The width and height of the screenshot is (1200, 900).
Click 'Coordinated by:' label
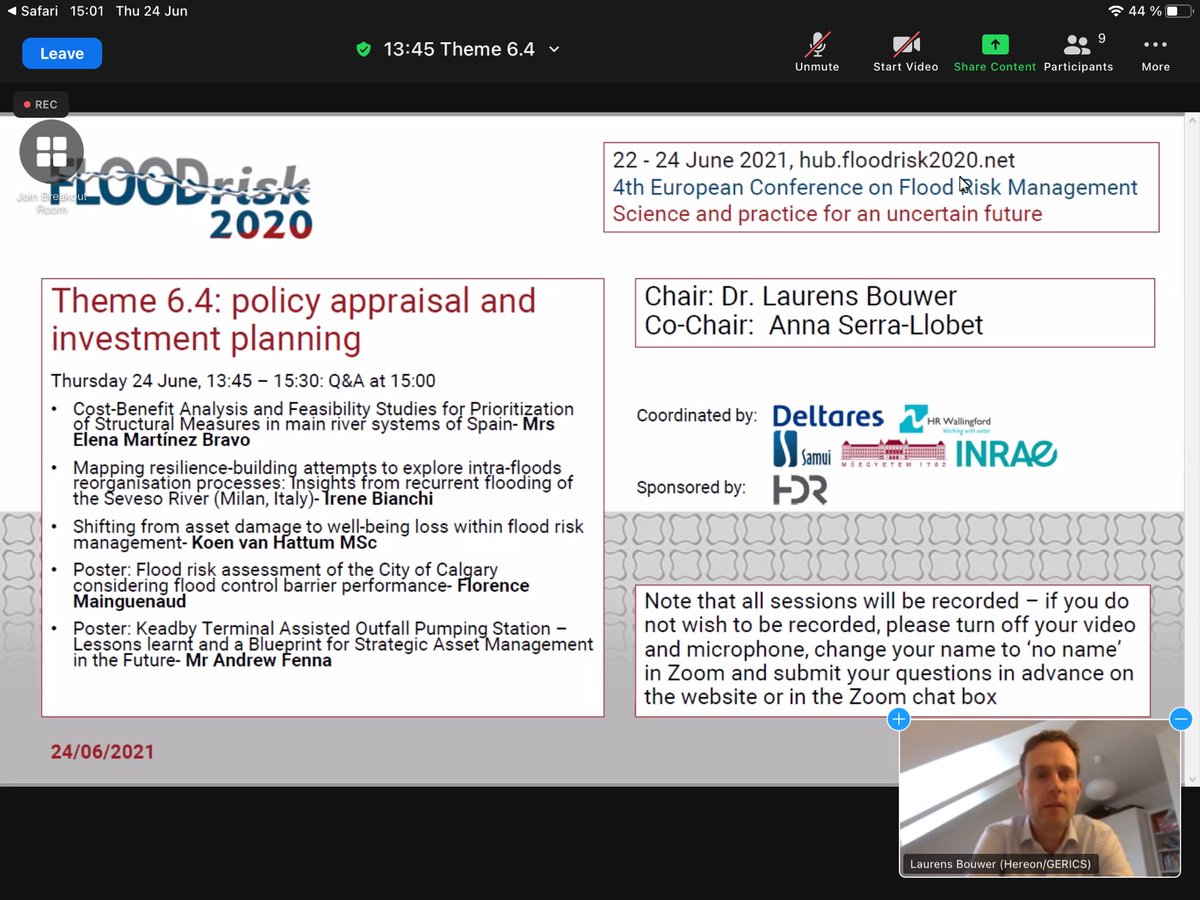[696, 416]
